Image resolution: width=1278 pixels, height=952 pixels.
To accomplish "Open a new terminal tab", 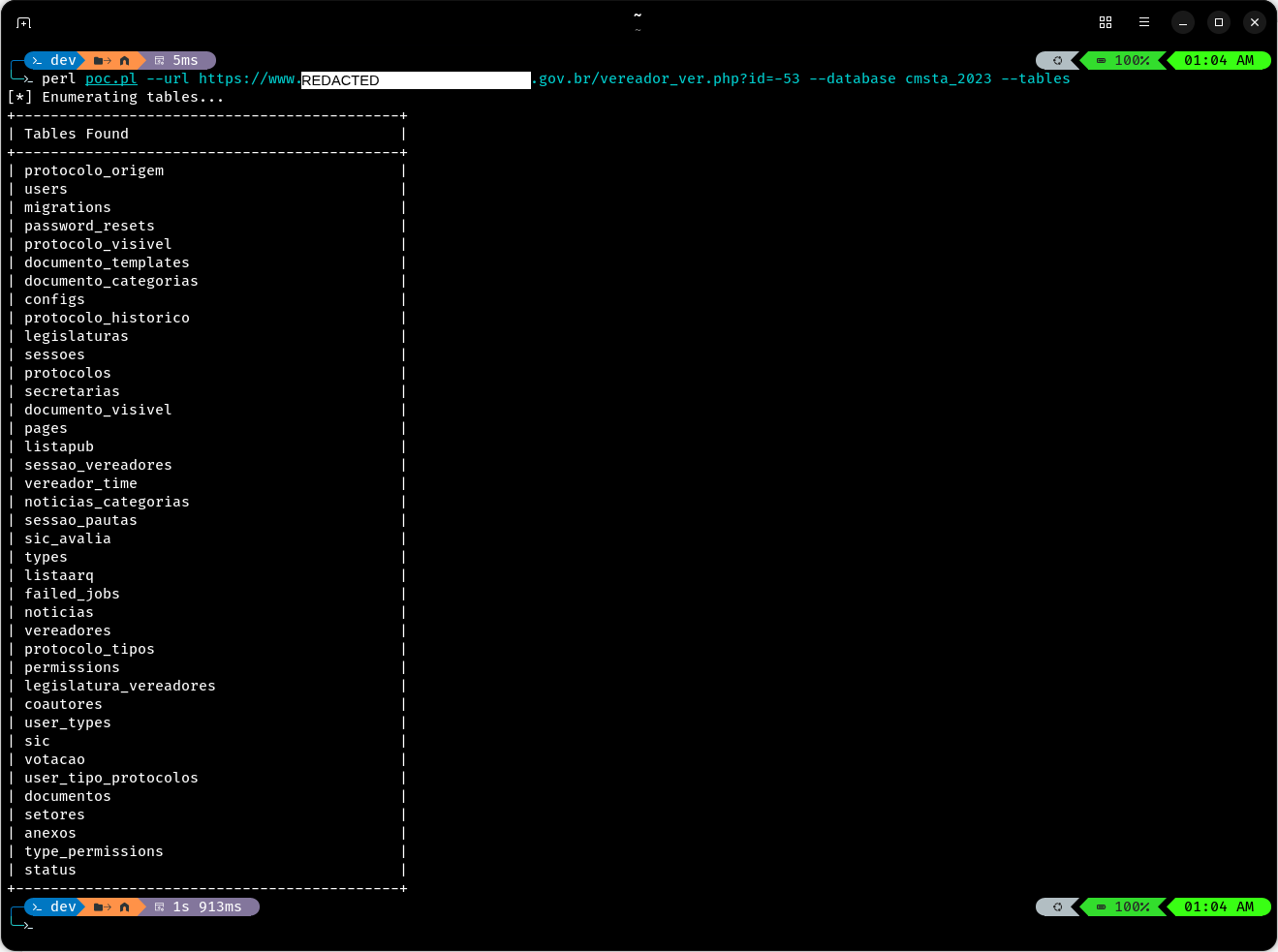I will (23, 21).
